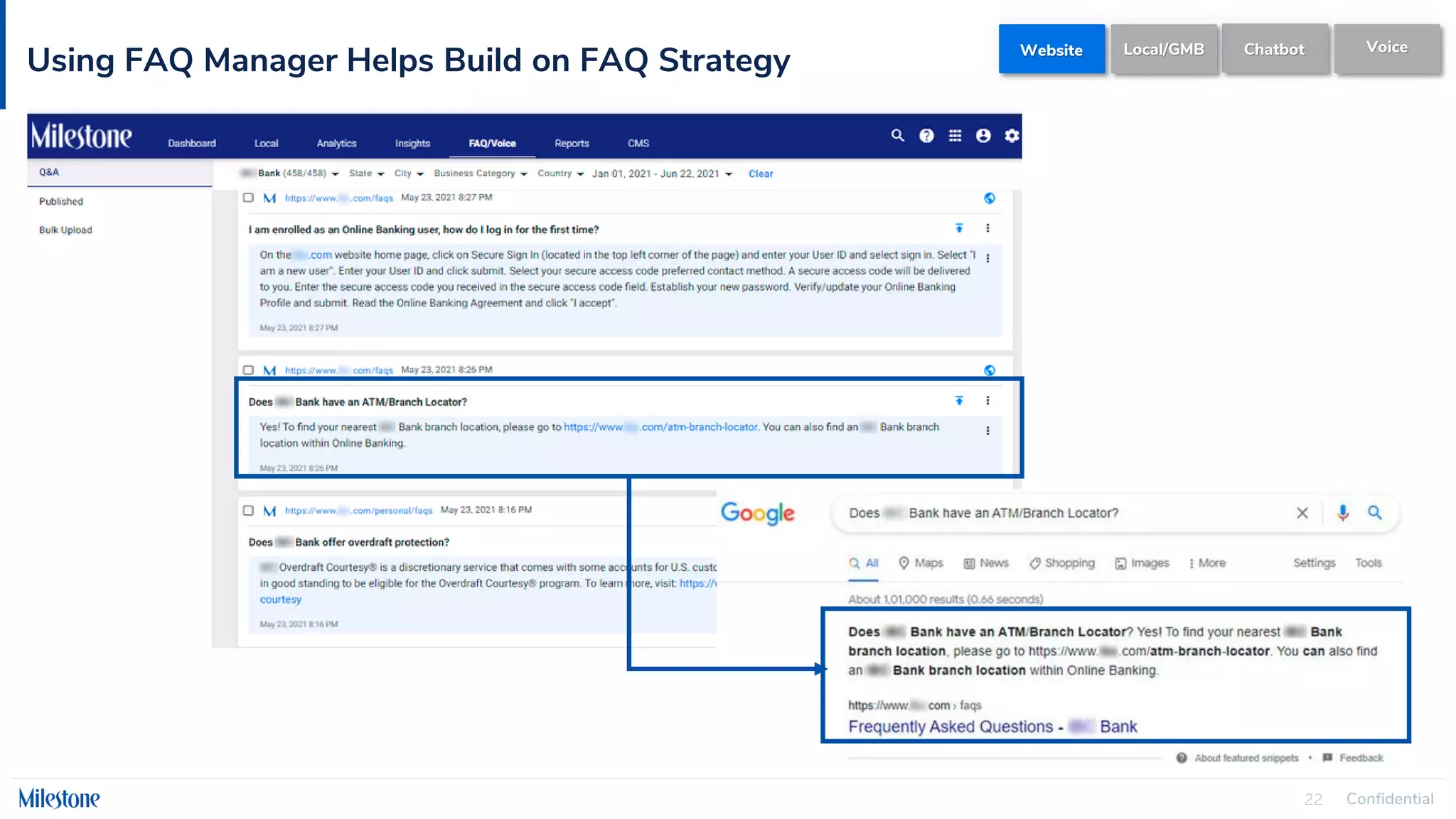
Task: Click globe icon for 8:27 PM entry
Action: click(x=989, y=198)
